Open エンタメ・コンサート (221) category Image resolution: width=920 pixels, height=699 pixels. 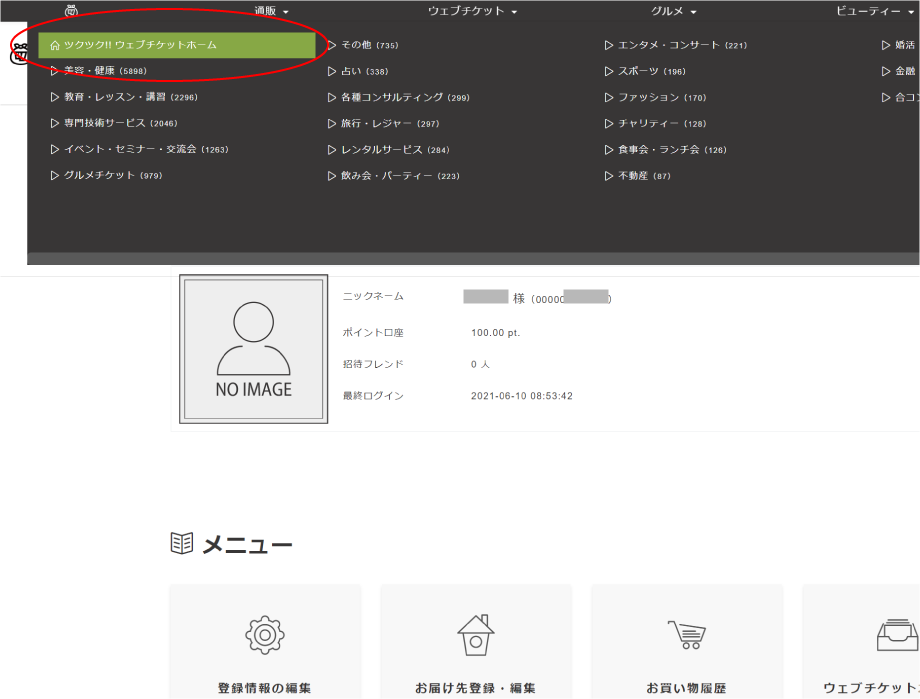tap(676, 45)
